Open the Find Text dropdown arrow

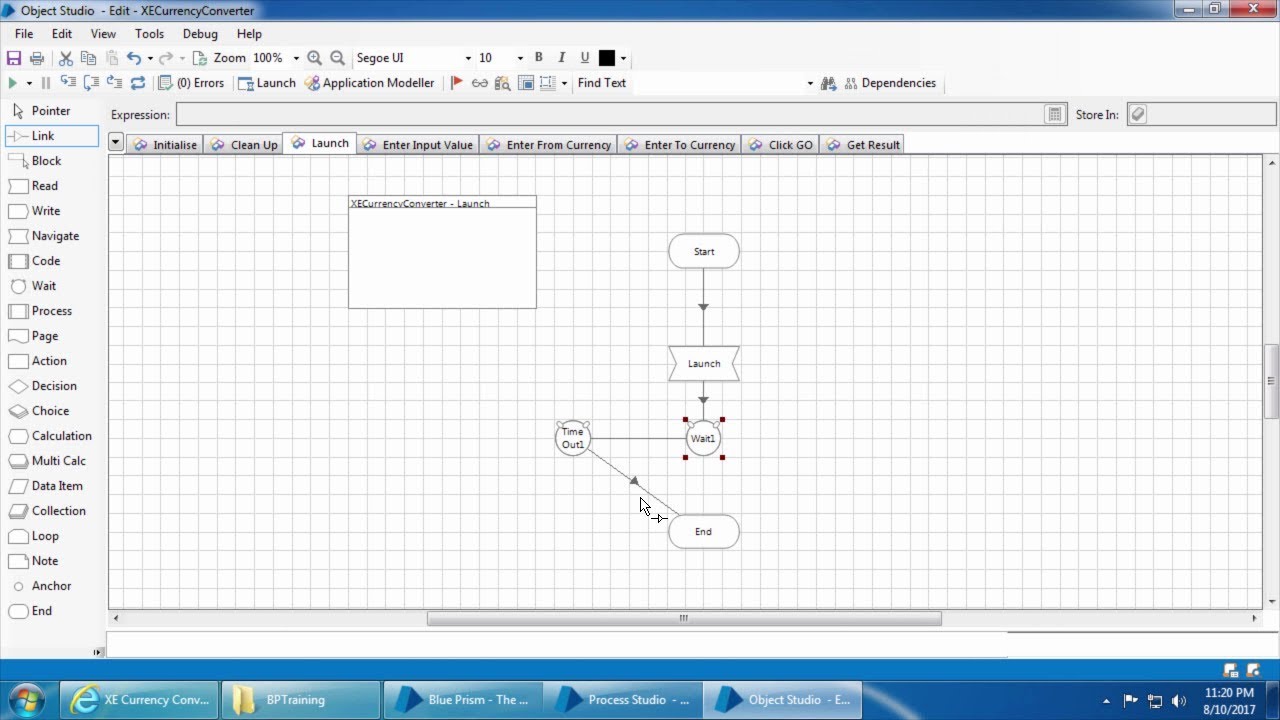point(810,83)
